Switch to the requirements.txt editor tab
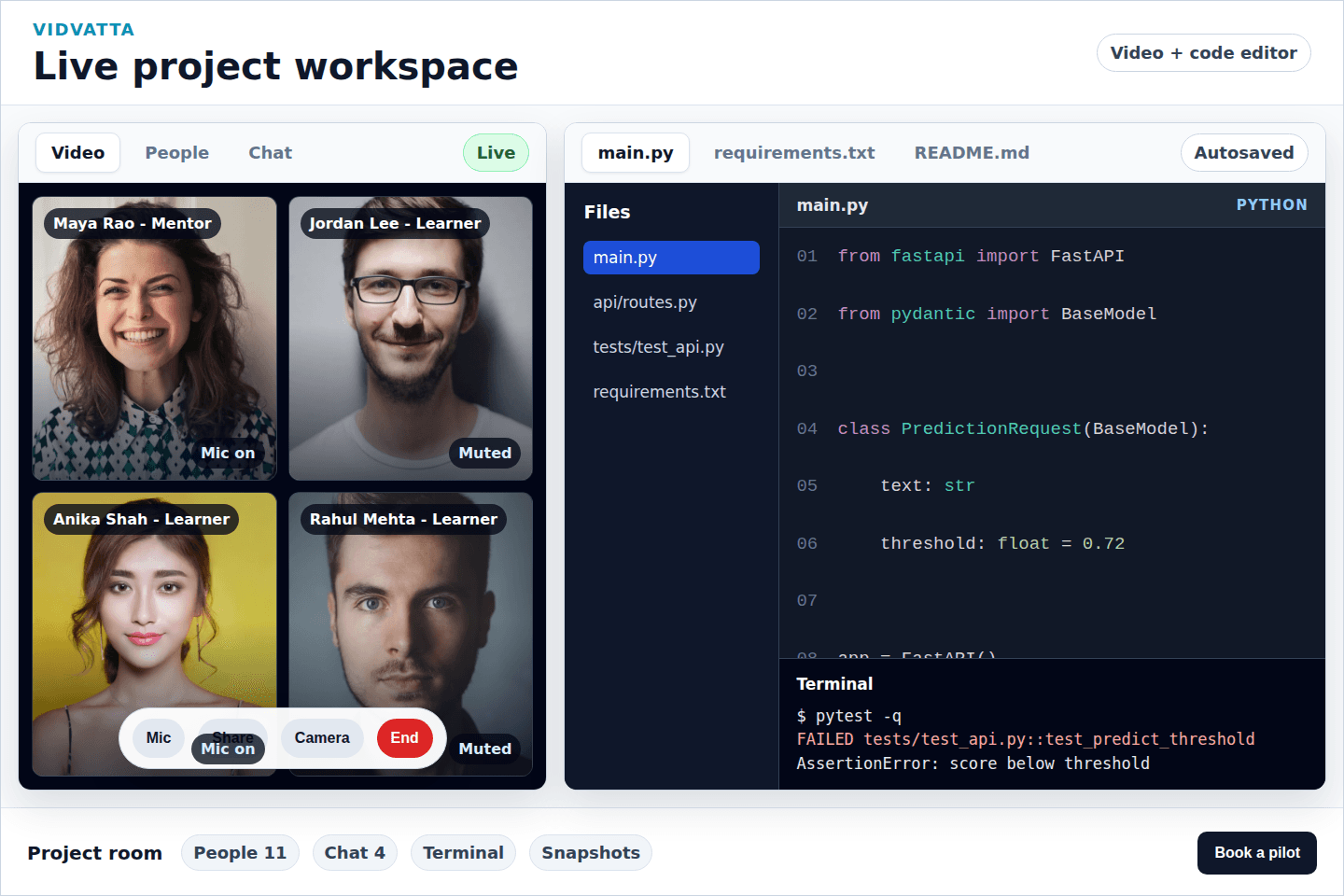Image resolution: width=1344 pixels, height=896 pixels. [x=794, y=153]
